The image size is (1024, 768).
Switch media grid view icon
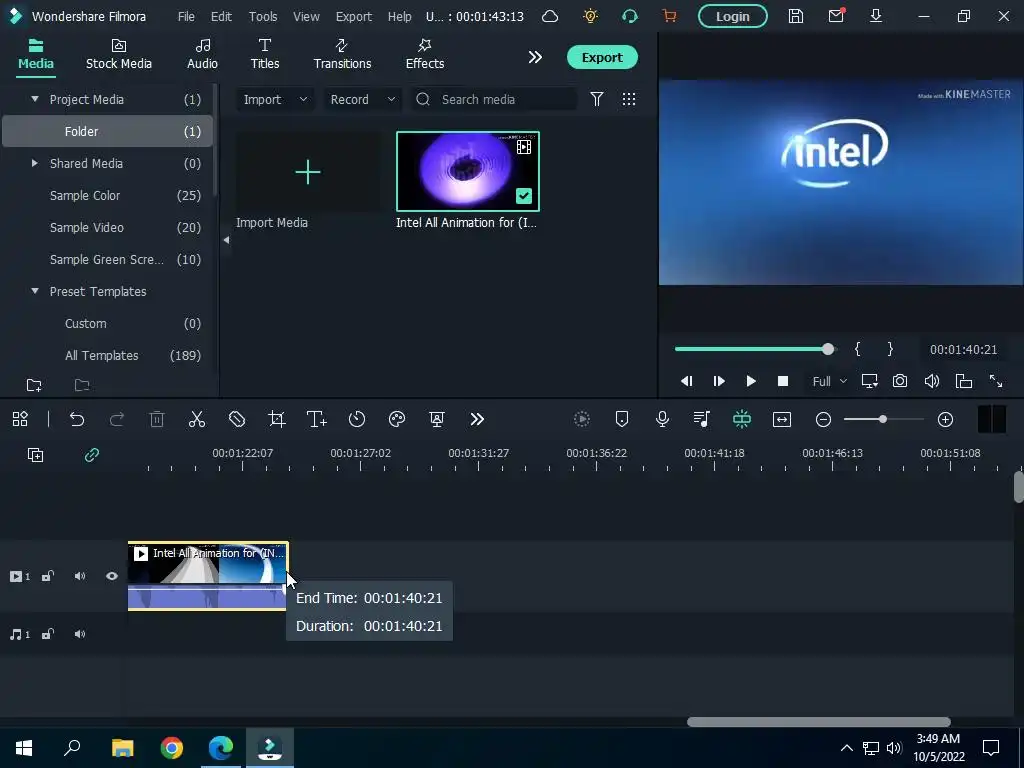[629, 99]
